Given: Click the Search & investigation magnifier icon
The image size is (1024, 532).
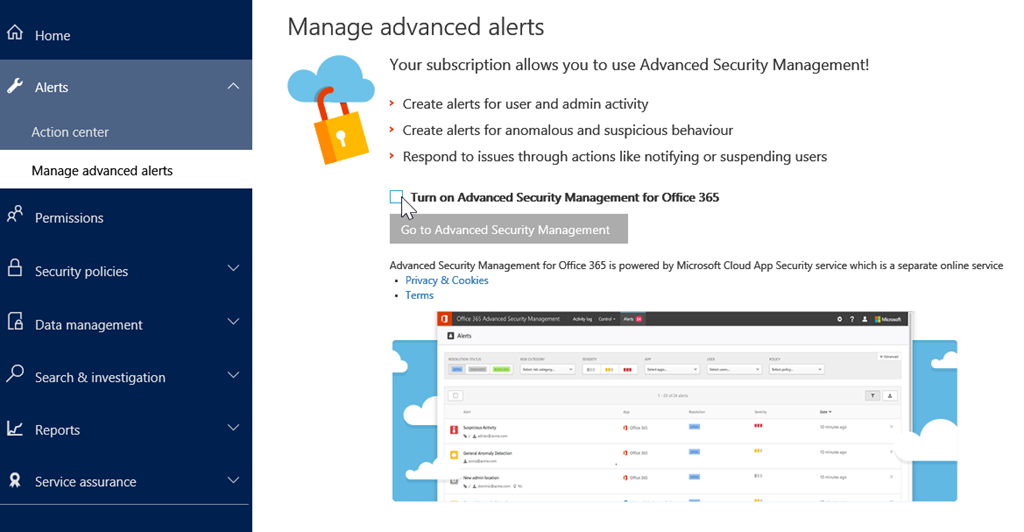Looking at the screenshot, I should pos(15,375).
